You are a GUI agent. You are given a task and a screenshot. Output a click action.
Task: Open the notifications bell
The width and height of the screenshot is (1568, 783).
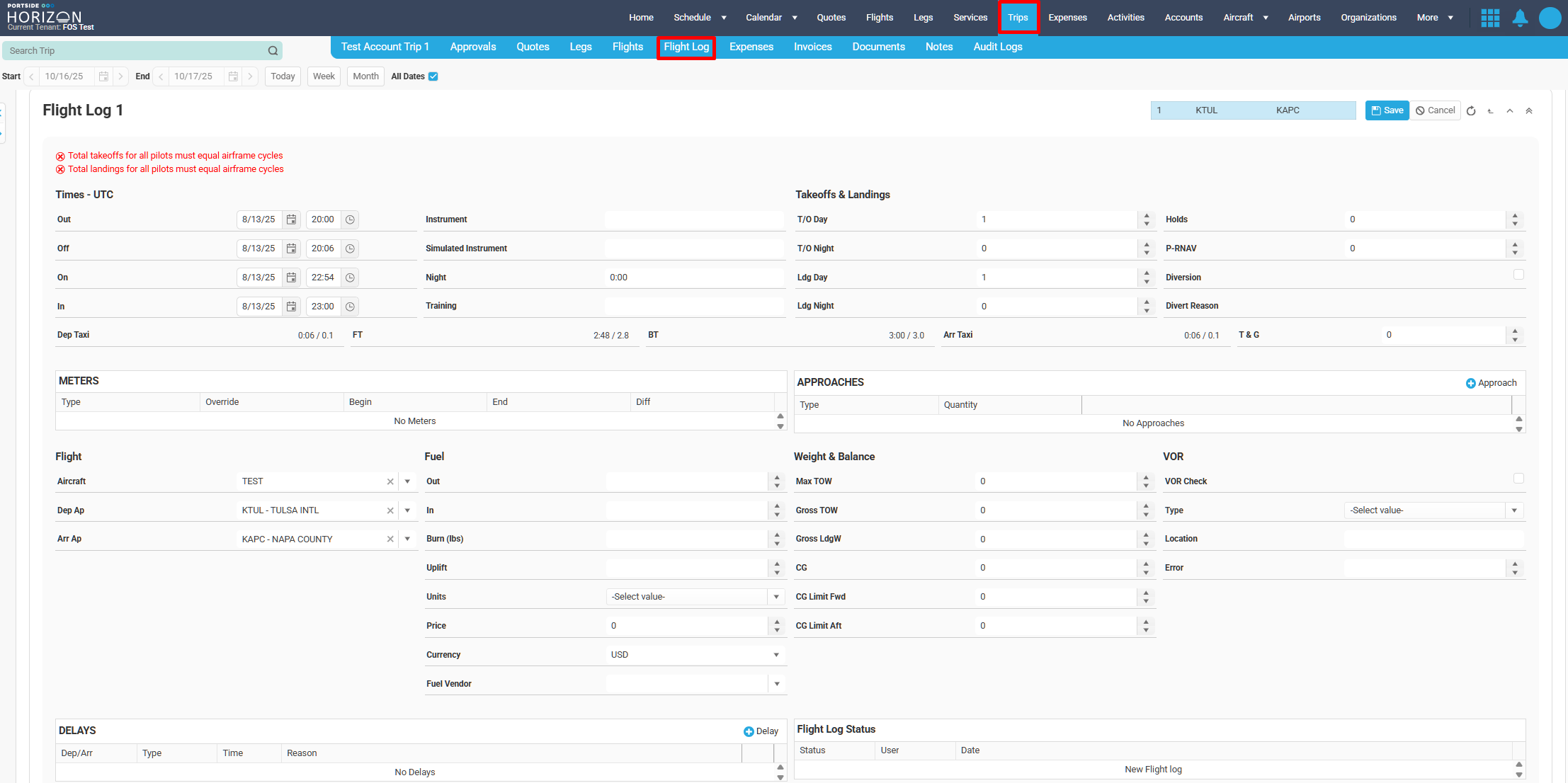pos(1520,18)
